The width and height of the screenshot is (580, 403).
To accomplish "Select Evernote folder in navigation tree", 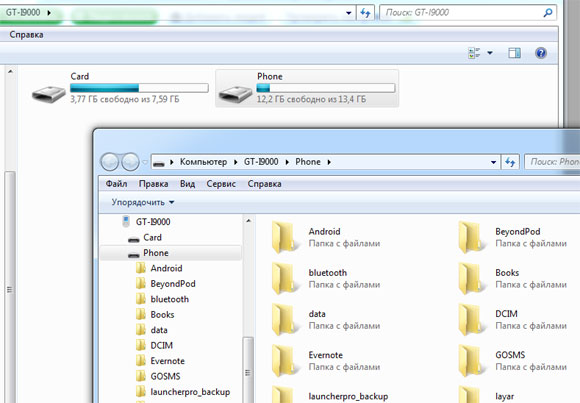I will [167, 361].
